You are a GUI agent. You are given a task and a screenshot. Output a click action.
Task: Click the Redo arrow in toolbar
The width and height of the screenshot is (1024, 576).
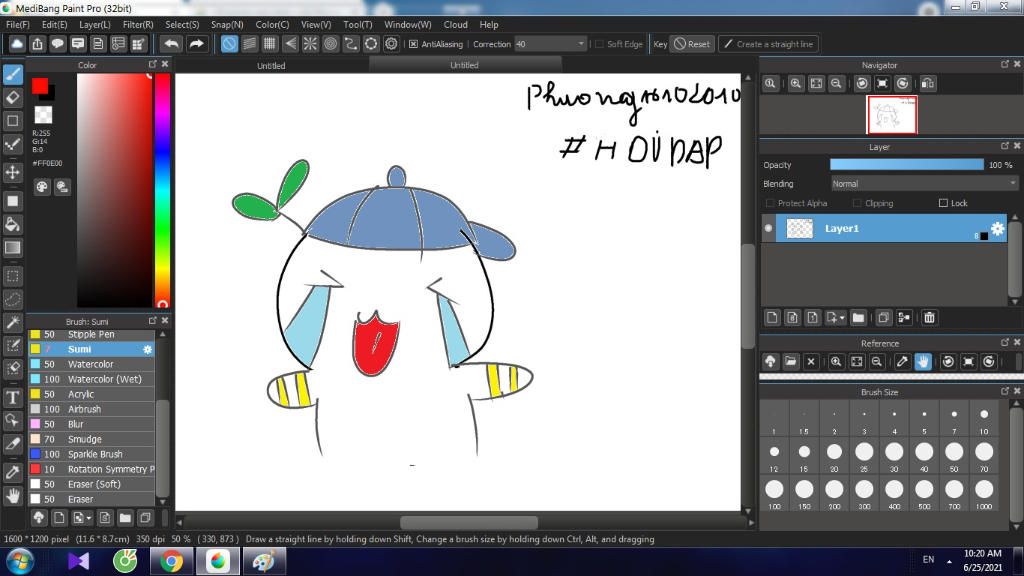click(196, 44)
